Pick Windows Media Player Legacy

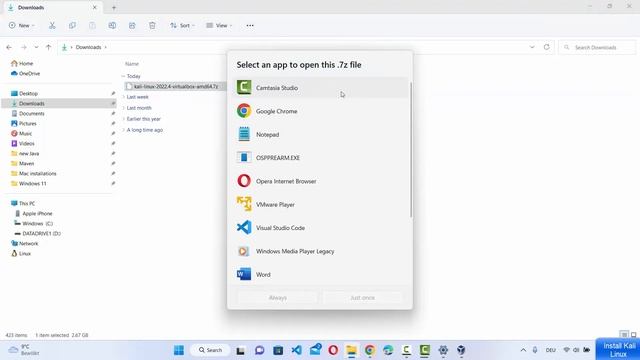pos(321,251)
